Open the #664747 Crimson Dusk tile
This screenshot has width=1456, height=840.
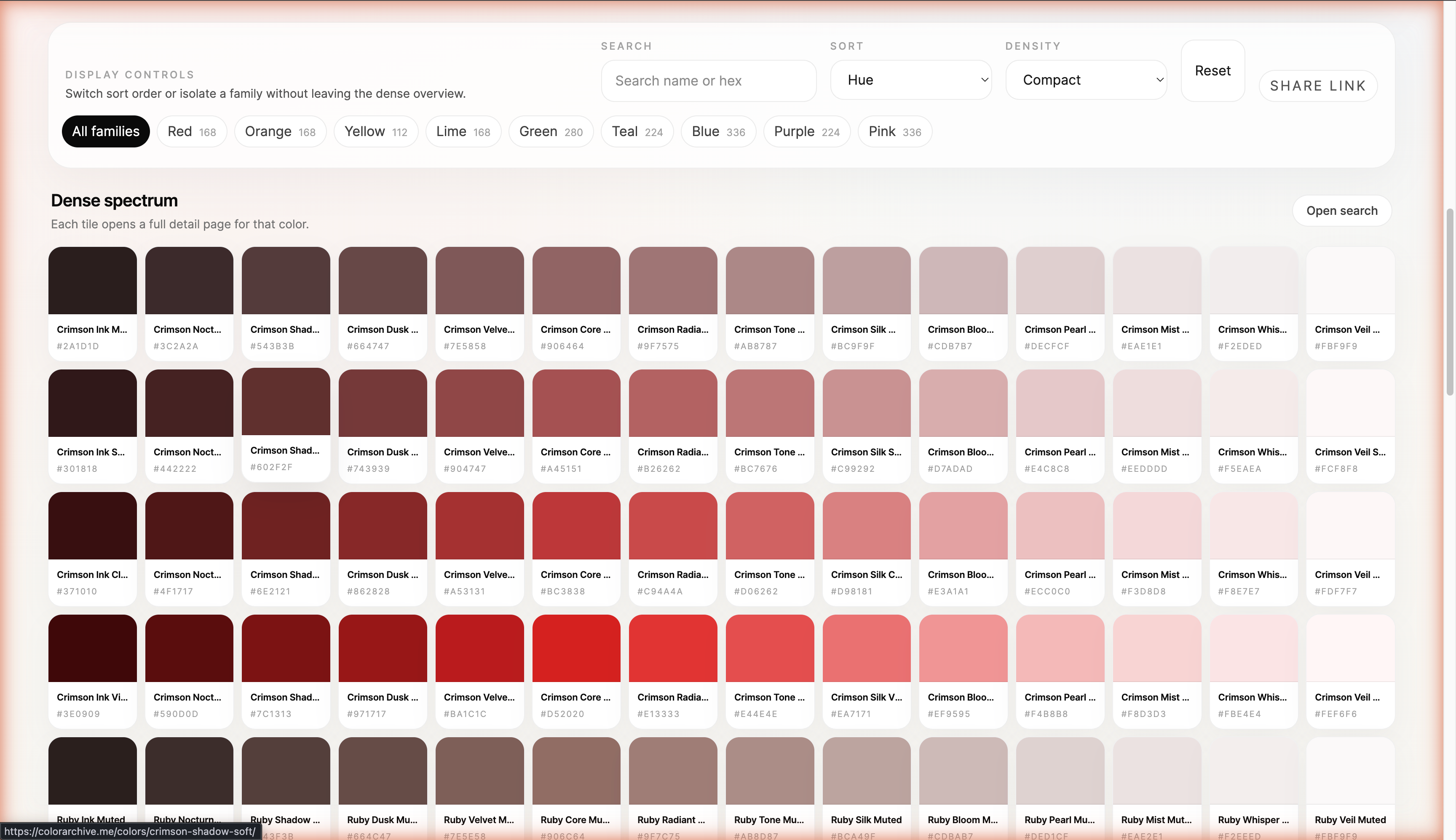tap(383, 303)
